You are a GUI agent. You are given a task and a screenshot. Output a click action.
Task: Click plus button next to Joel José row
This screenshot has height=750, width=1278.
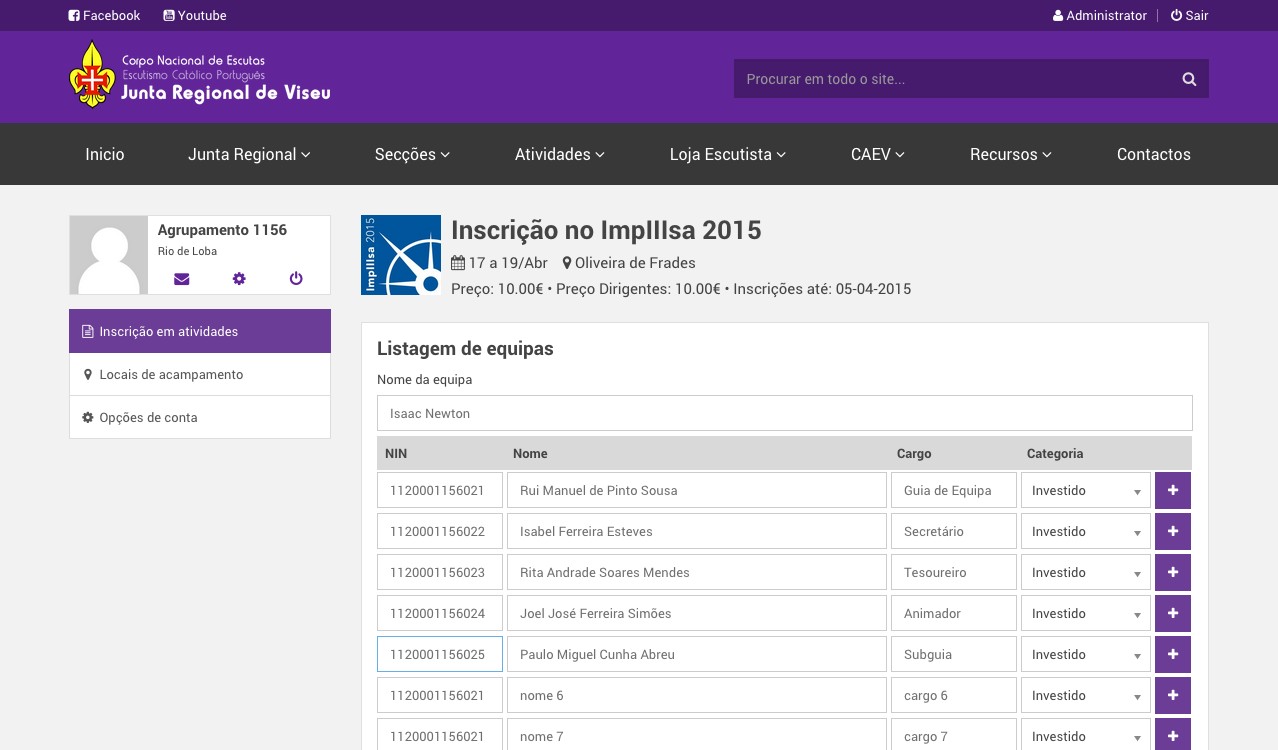click(1172, 613)
